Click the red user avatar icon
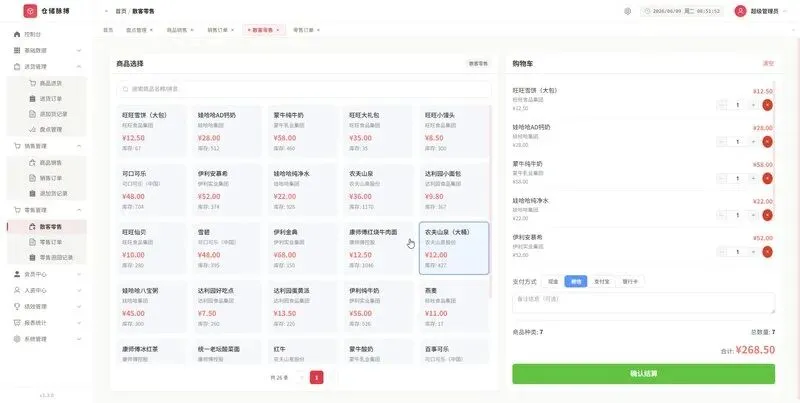Viewport: 800px width, 403px height. (740, 11)
